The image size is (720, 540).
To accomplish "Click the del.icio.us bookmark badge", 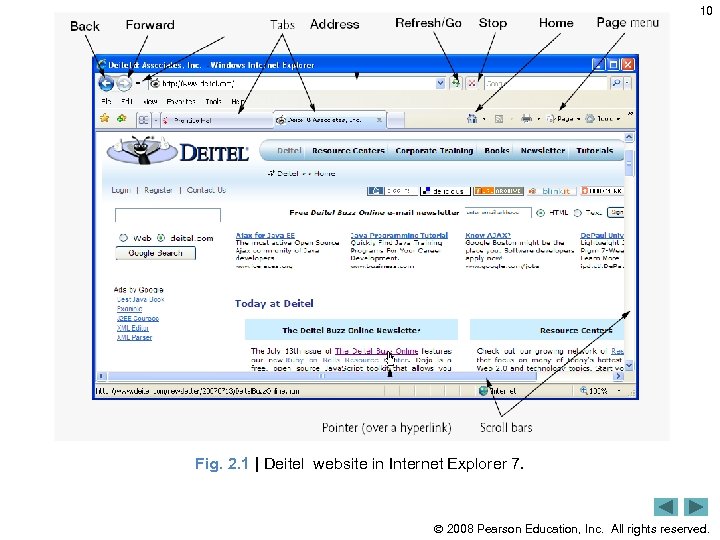I will pos(445,191).
